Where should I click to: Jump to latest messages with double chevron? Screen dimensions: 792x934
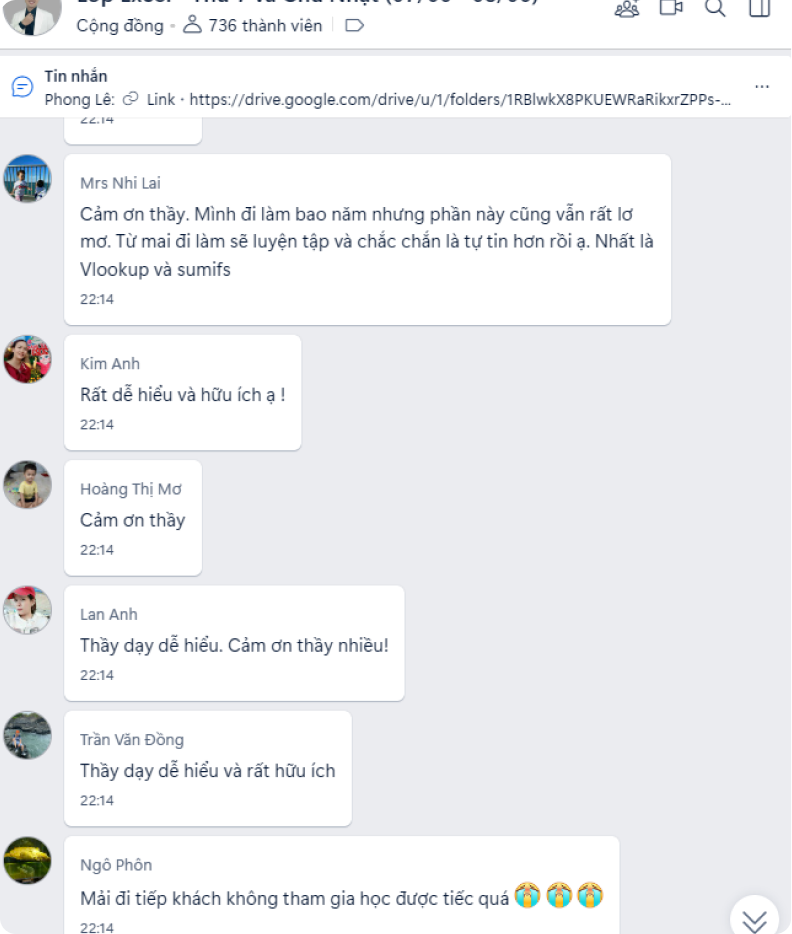[754, 919]
